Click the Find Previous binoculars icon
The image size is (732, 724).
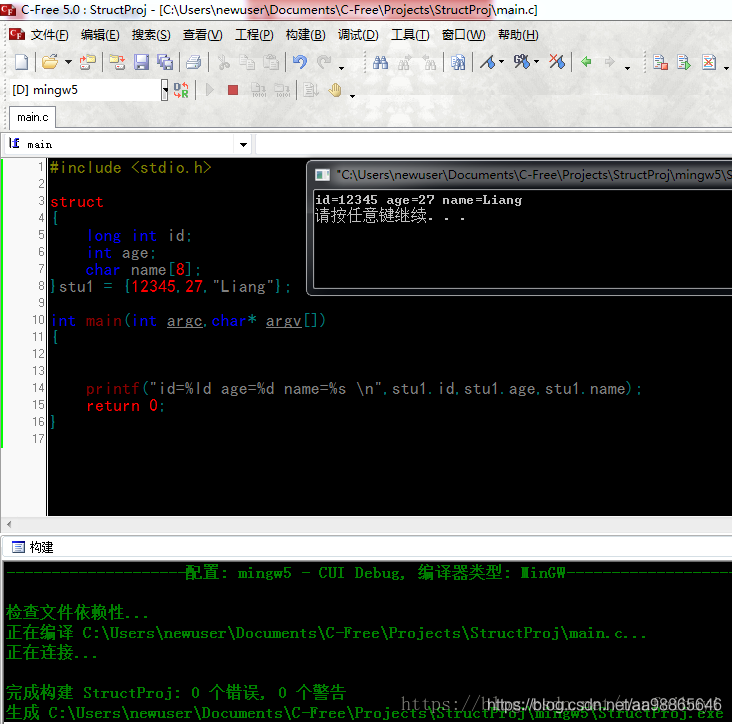point(429,62)
